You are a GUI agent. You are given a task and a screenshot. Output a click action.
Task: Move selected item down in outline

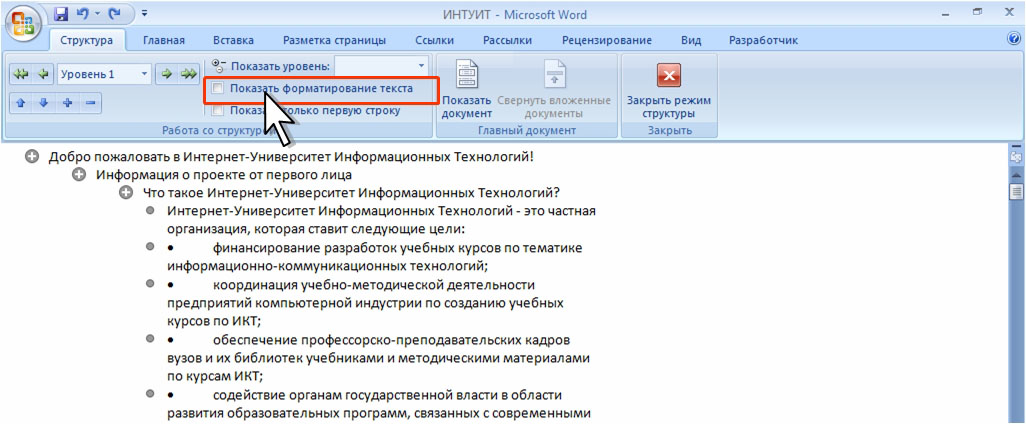pyautogui.click(x=44, y=103)
